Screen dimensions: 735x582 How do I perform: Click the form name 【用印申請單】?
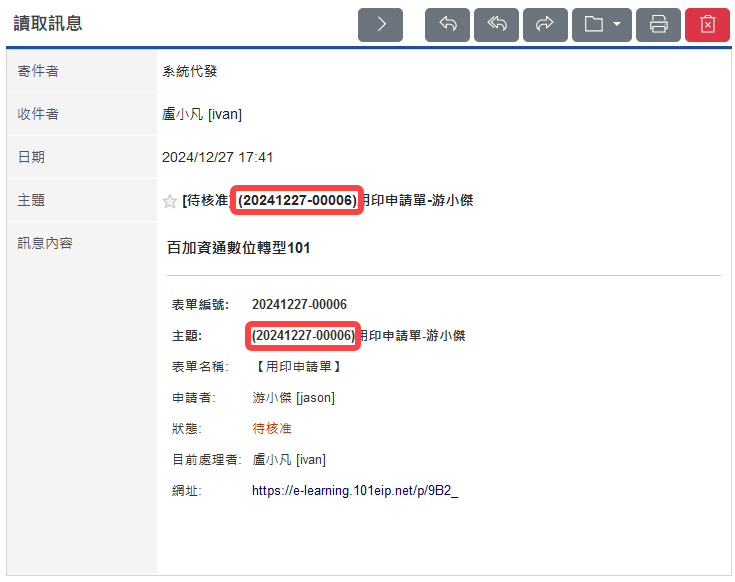click(x=299, y=366)
